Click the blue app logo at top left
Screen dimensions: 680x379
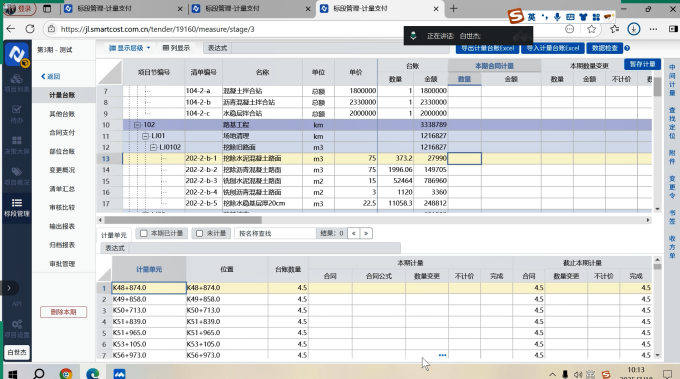pyautogui.click(x=16, y=55)
